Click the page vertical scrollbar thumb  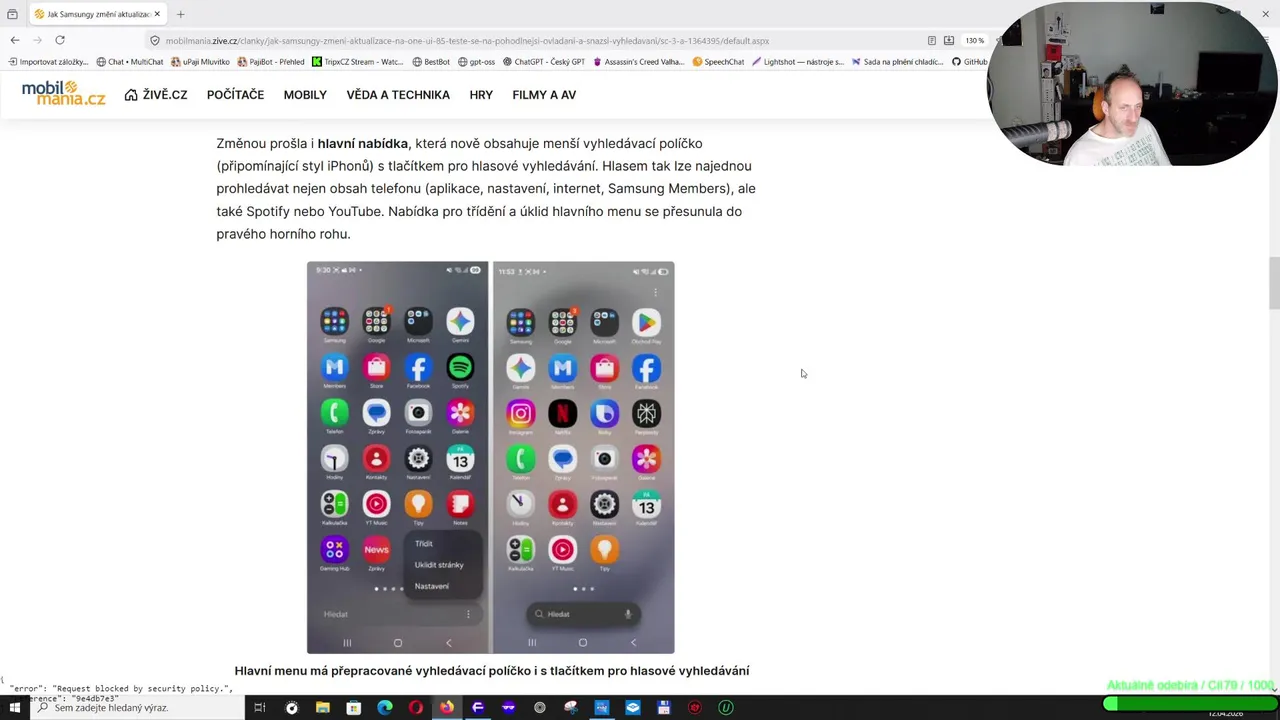[x=1274, y=283]
